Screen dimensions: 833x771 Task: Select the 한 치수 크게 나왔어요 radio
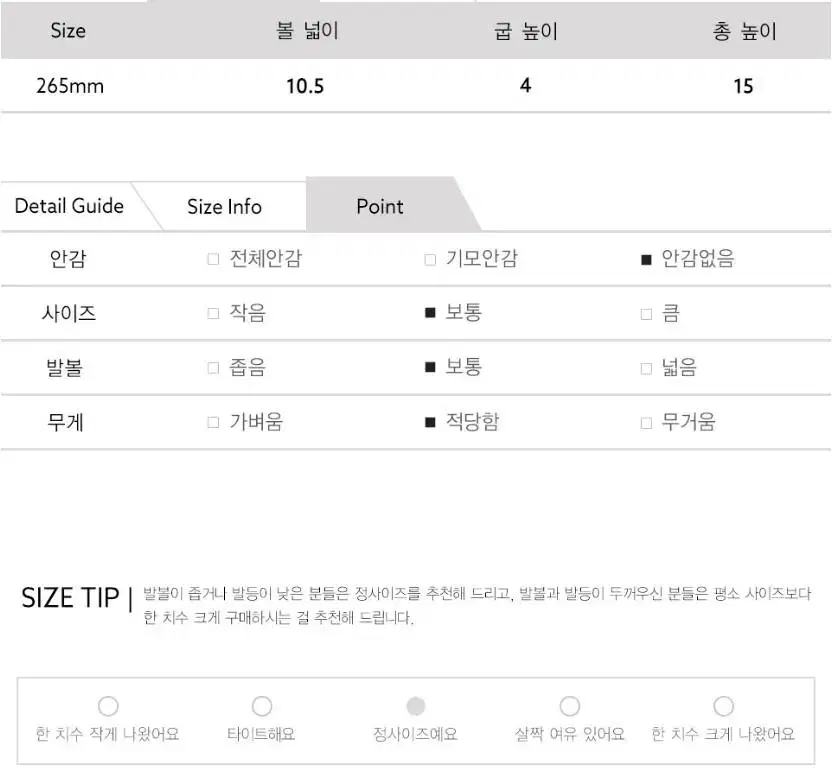pos(724,707)
